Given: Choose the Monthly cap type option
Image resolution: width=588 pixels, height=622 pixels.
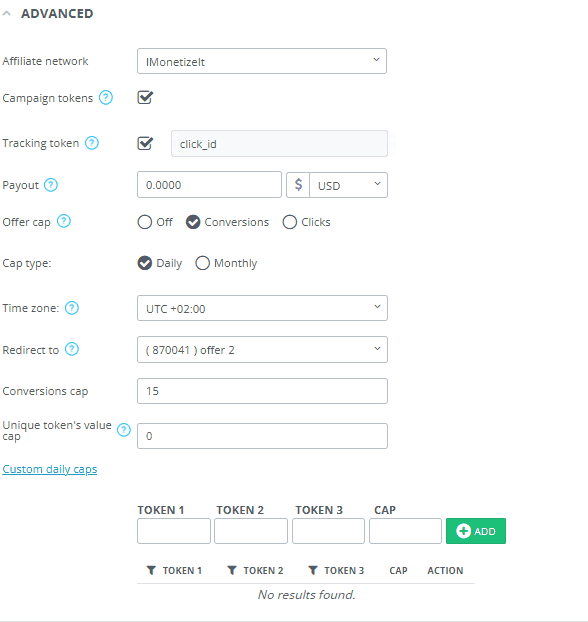Looking at the screenshot, I should pos(202,263).
